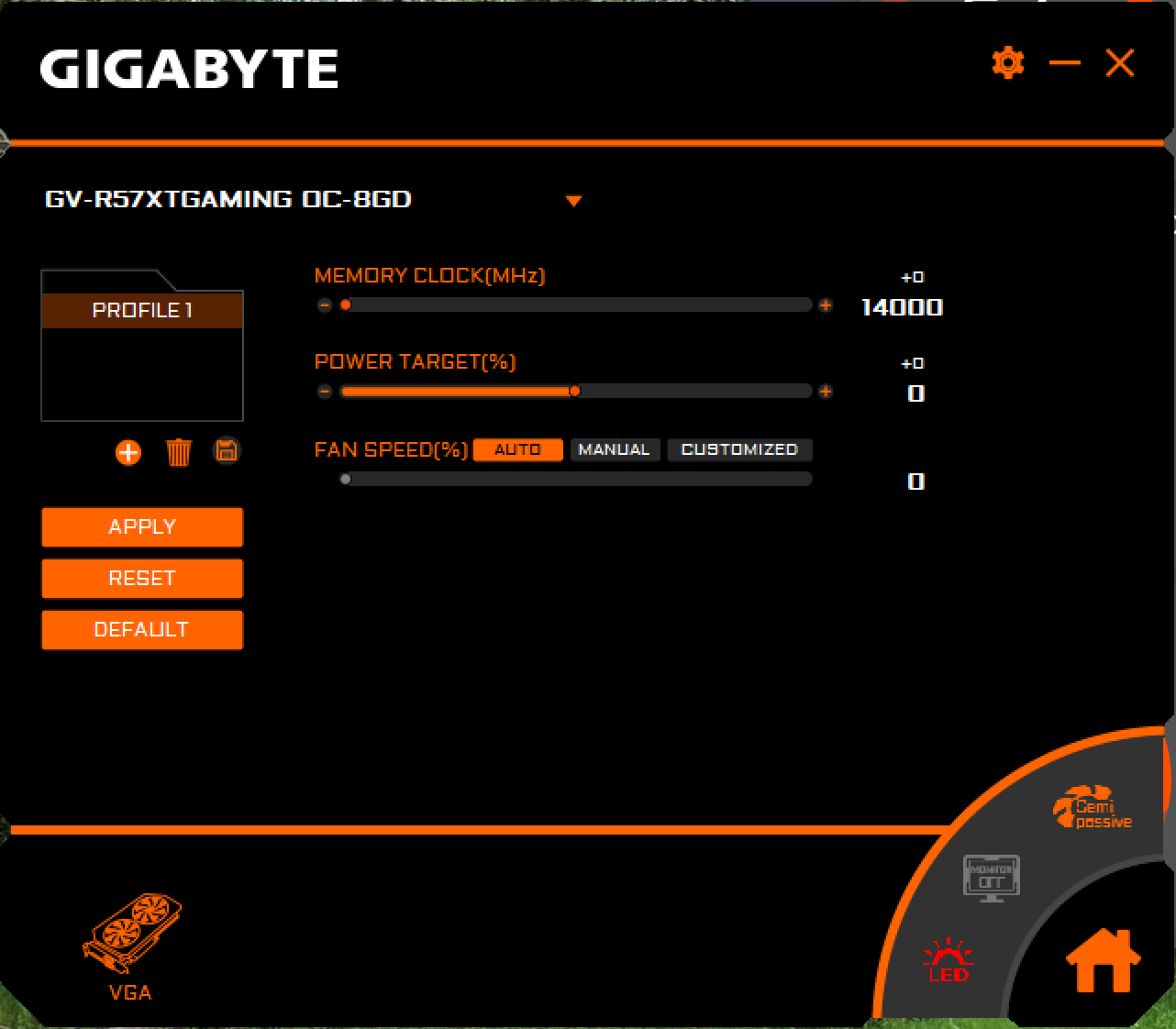Increase memory clock with plus icon
1176x1029 pixels.
pyautogui.click(x=826, y=305)
